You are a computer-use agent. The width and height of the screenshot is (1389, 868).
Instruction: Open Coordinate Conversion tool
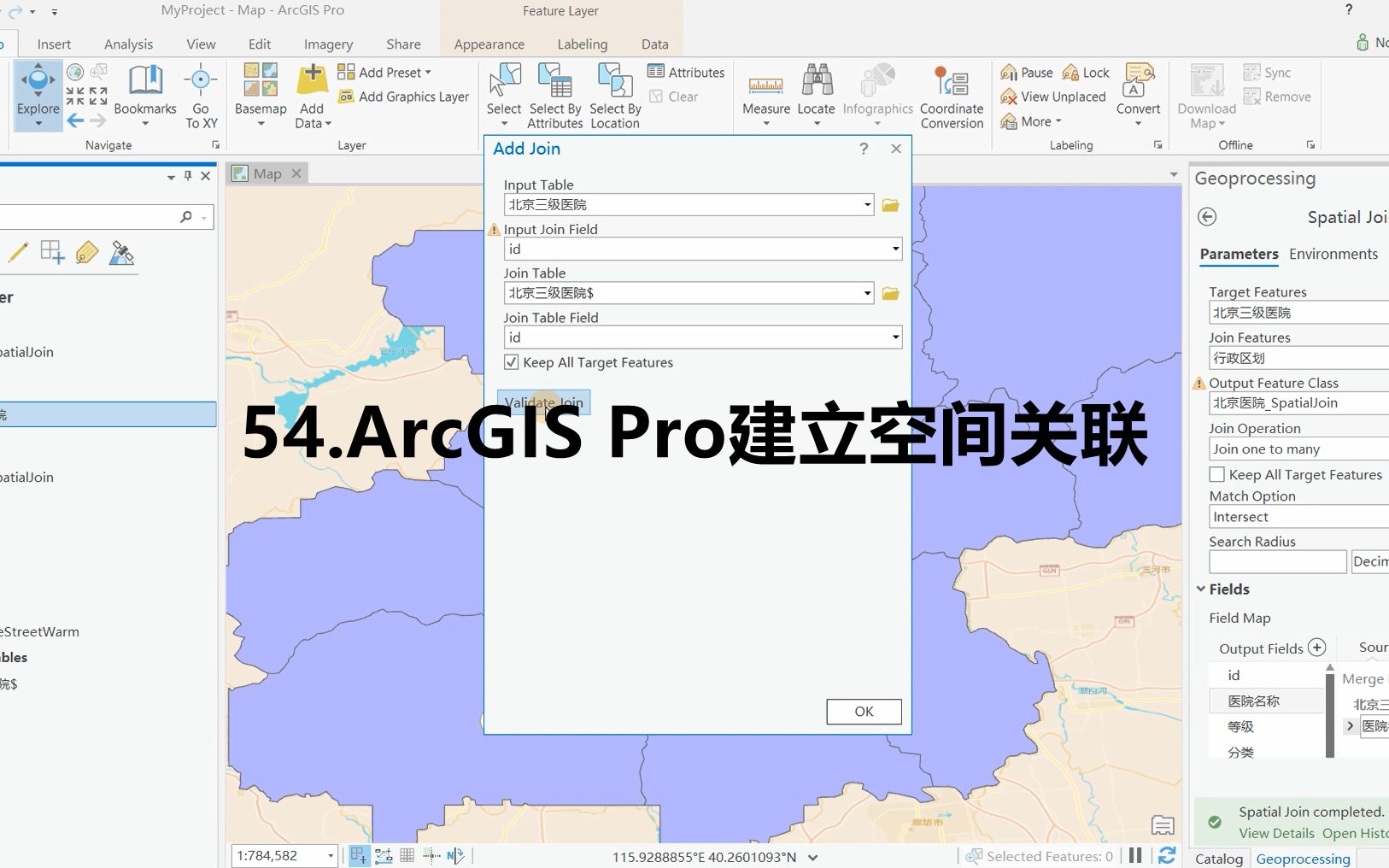pos(951,97)
